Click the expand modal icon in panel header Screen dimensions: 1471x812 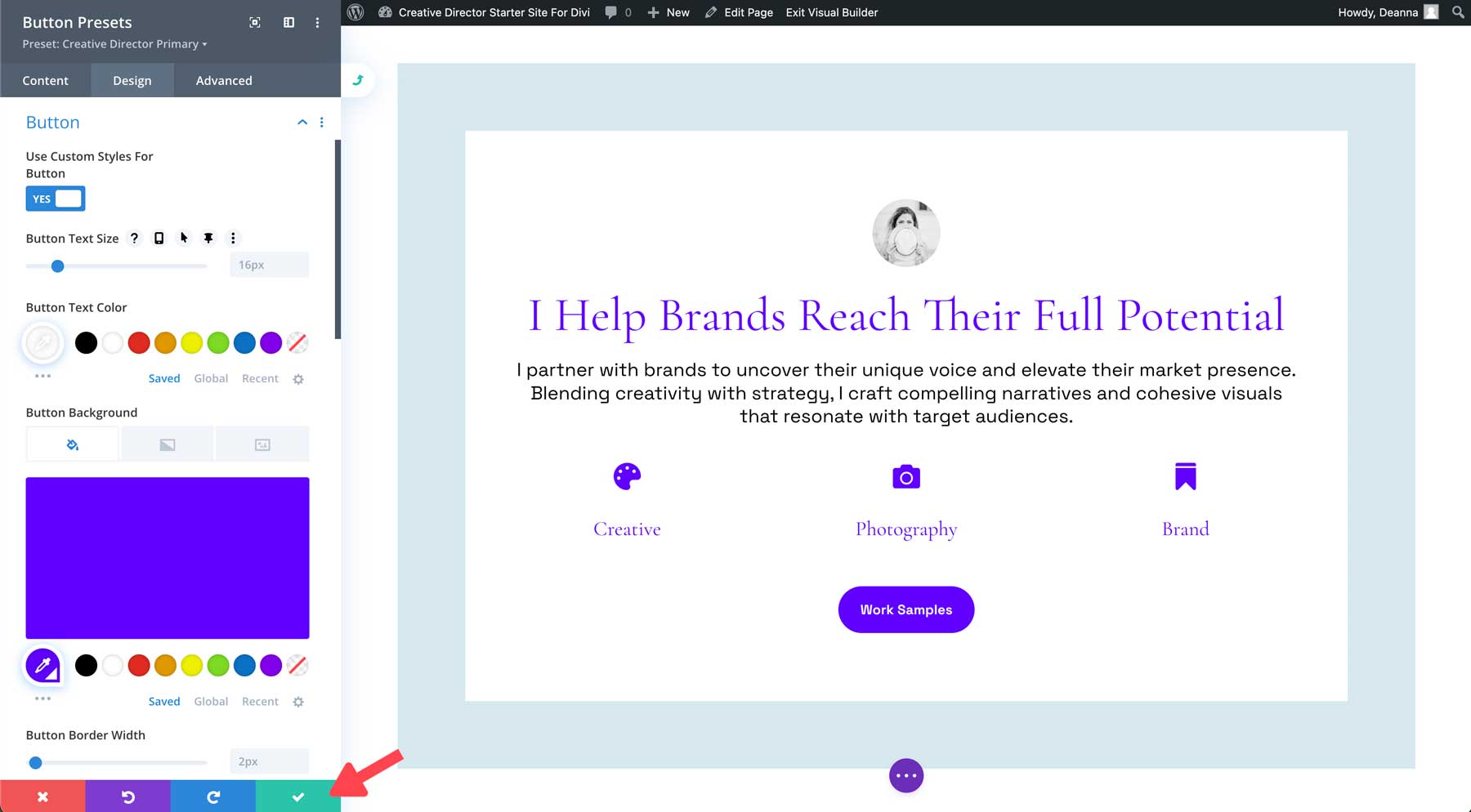254,23
